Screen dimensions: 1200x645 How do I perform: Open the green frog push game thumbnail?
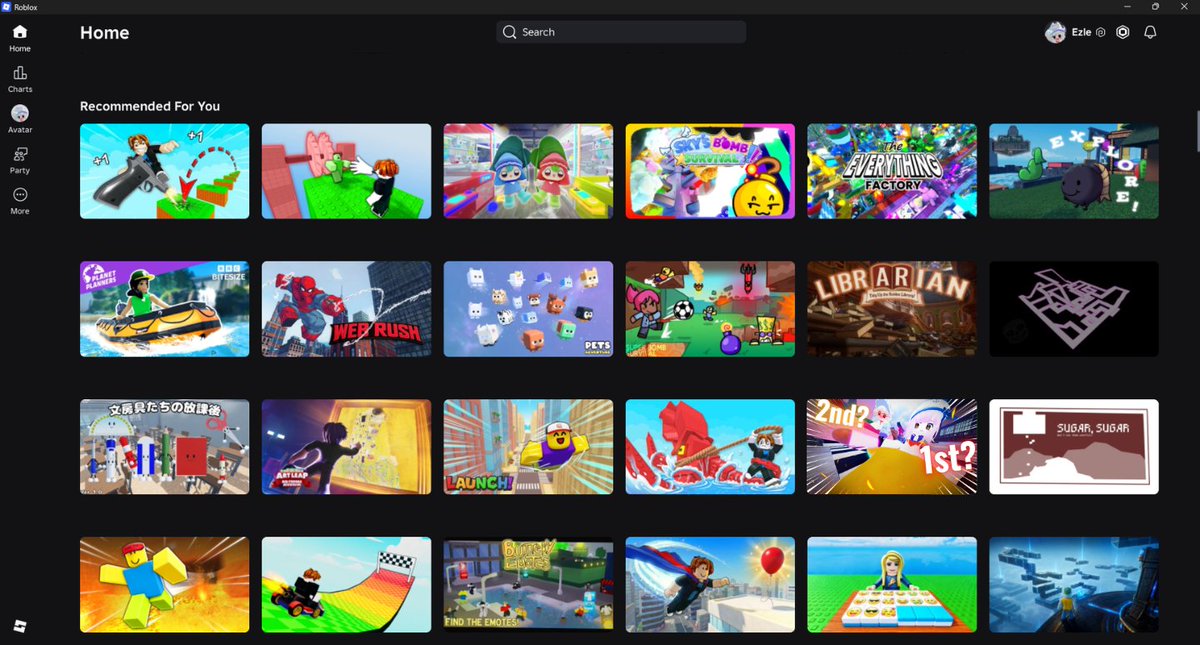coord(346,171)
